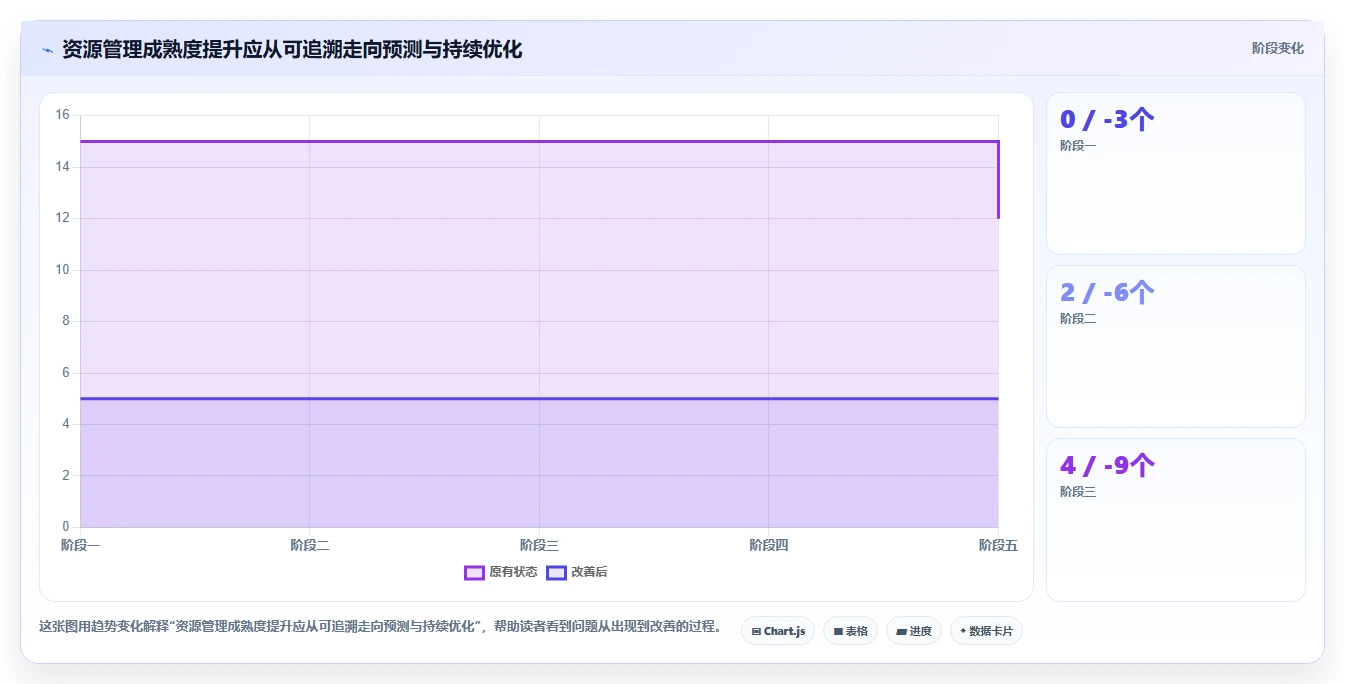This screenshot has height=684, width=1345.
Task: Toggle the 改善后 legend series
Action: [576, 572]
